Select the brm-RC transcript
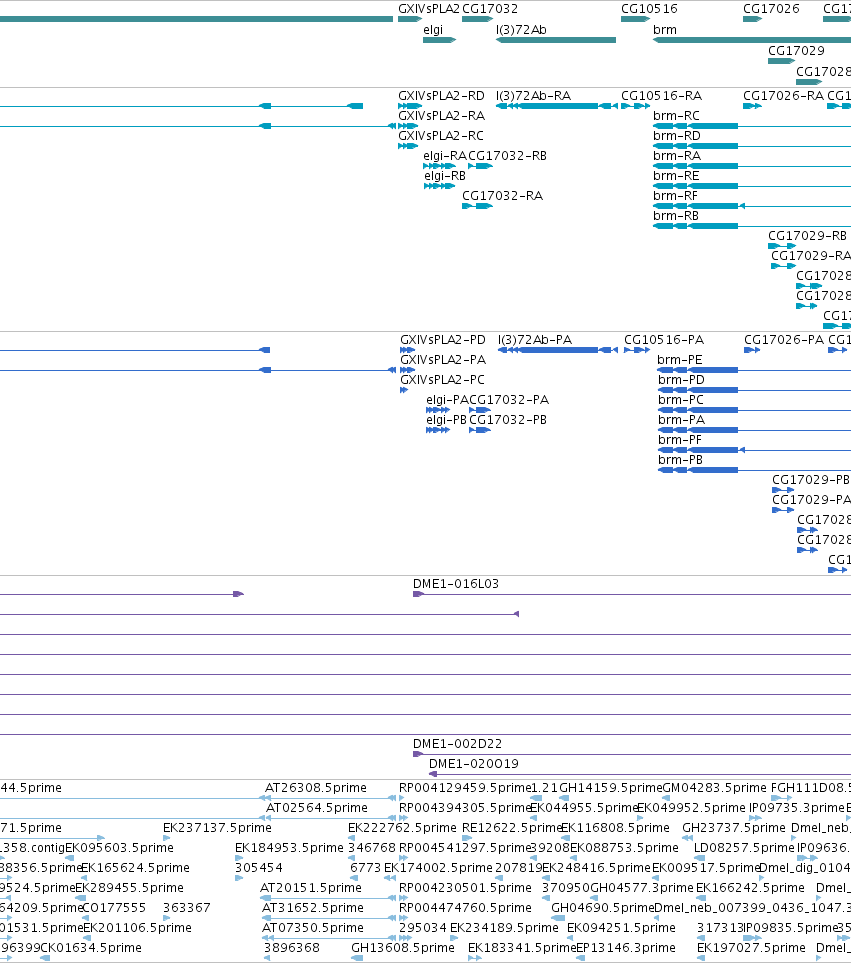This screenshot has width=851, height=963. pyautogui.click(x=676, y=116)
